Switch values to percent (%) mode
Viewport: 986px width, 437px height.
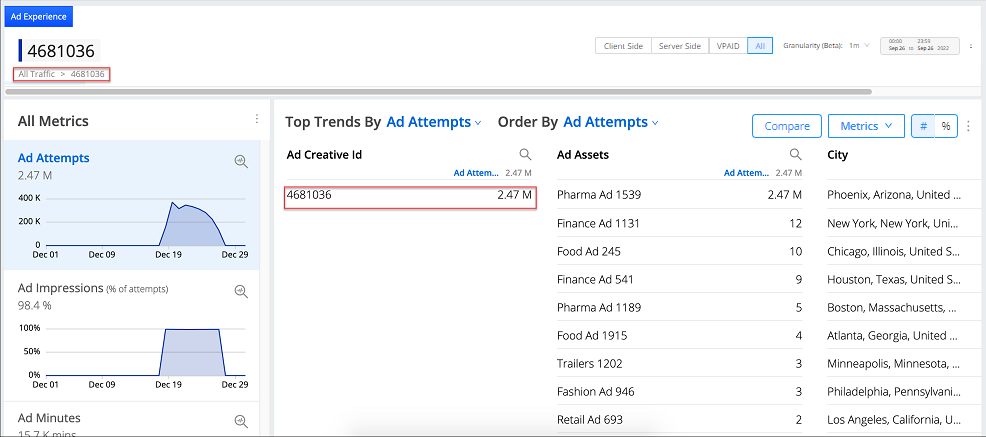(945, 126)
